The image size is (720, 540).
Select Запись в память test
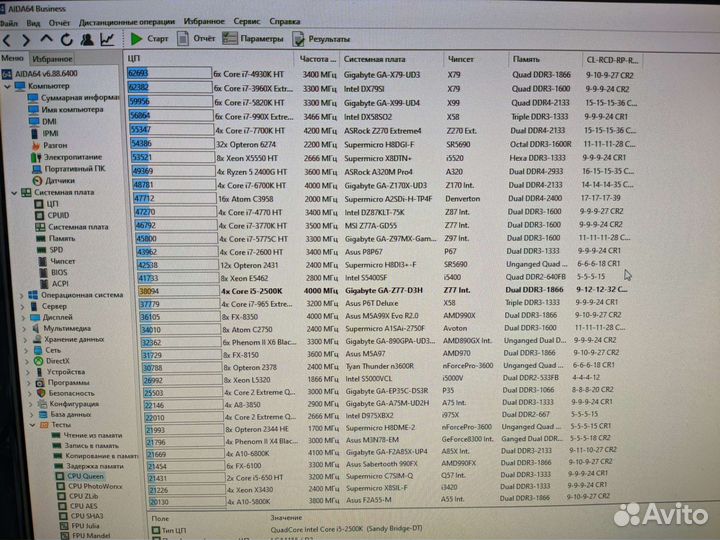tap(86, 445)
